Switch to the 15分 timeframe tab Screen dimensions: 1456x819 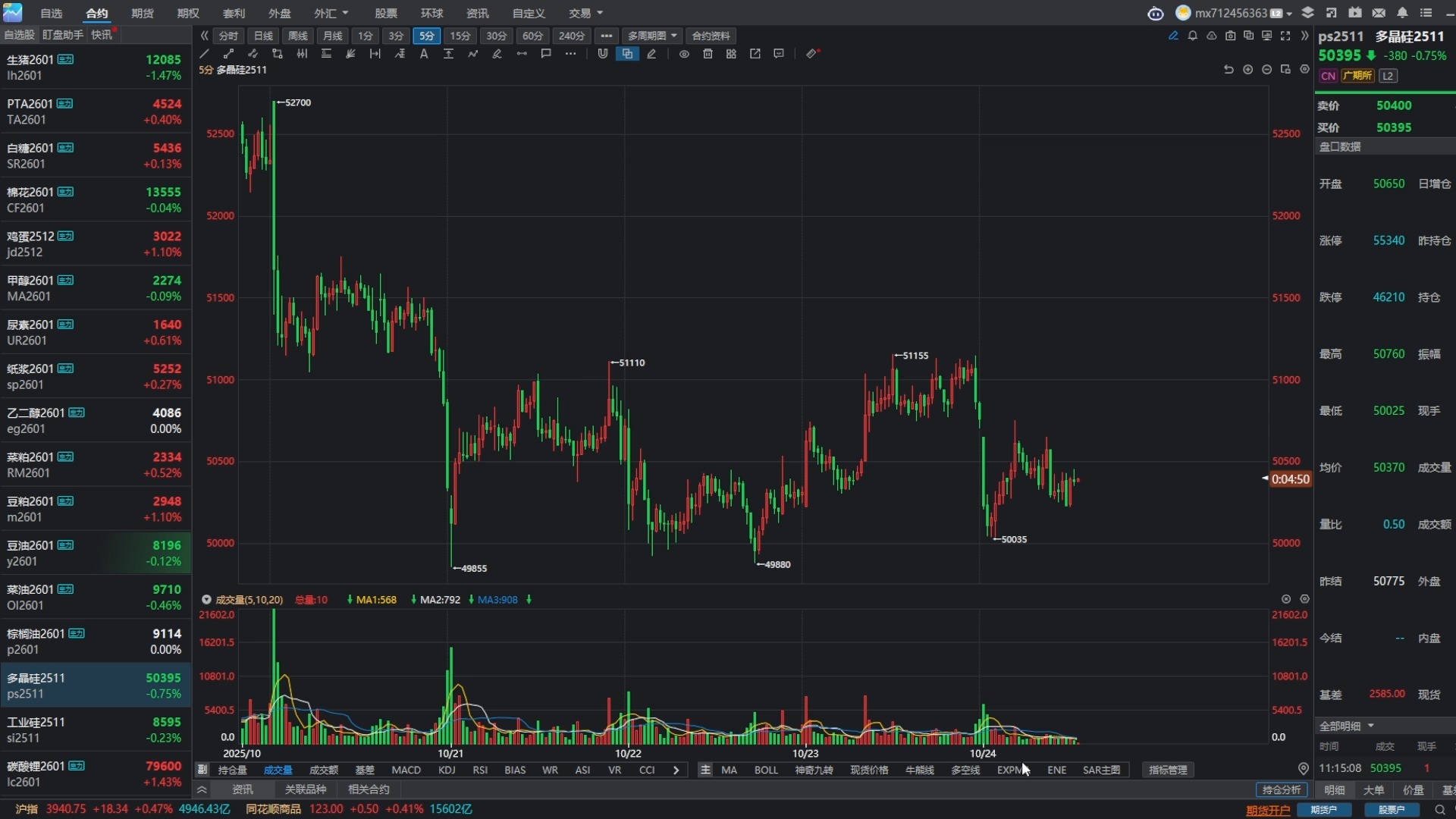(460, 36)
